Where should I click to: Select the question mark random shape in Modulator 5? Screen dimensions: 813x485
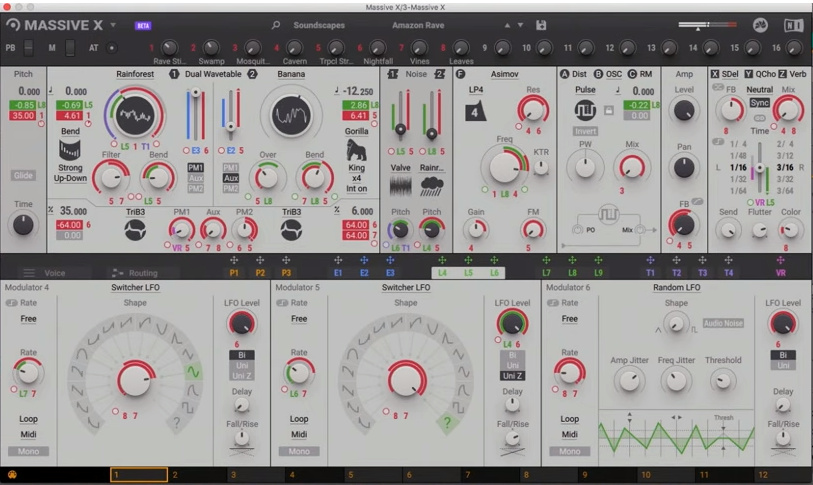pyautogui.click(x=447, y=423)
